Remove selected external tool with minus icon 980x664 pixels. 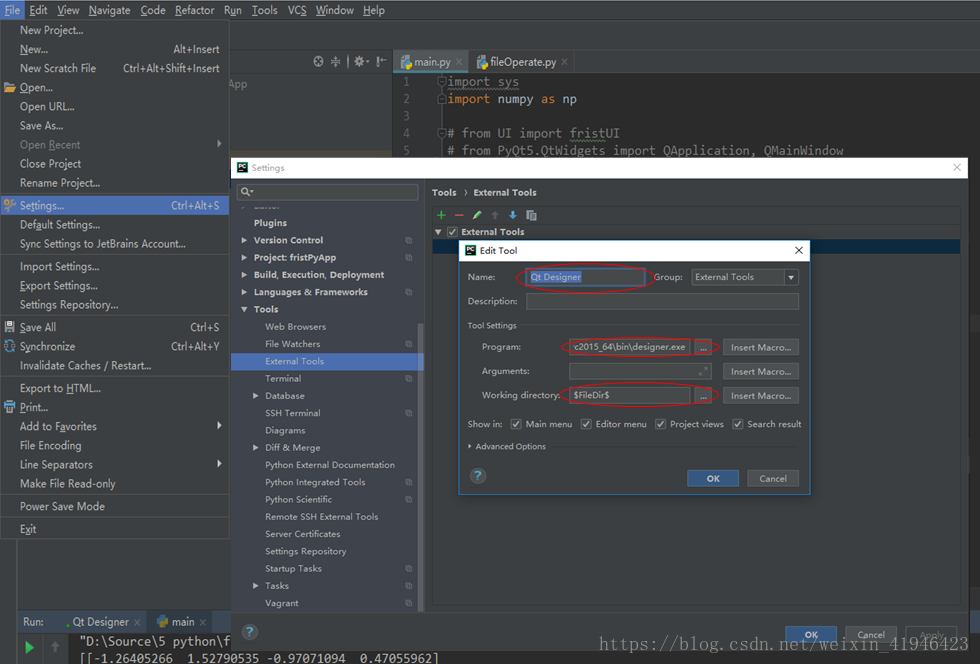click(x=459, y=215)
